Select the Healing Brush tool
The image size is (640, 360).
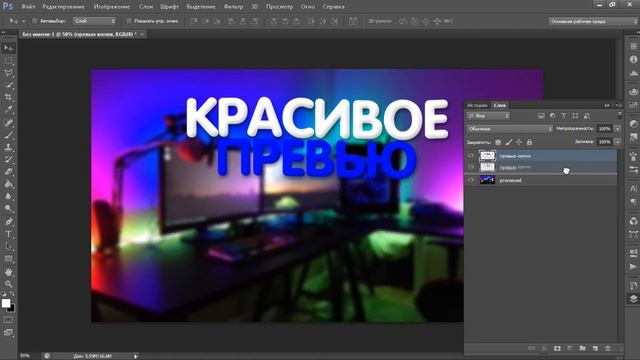(8, 122)
